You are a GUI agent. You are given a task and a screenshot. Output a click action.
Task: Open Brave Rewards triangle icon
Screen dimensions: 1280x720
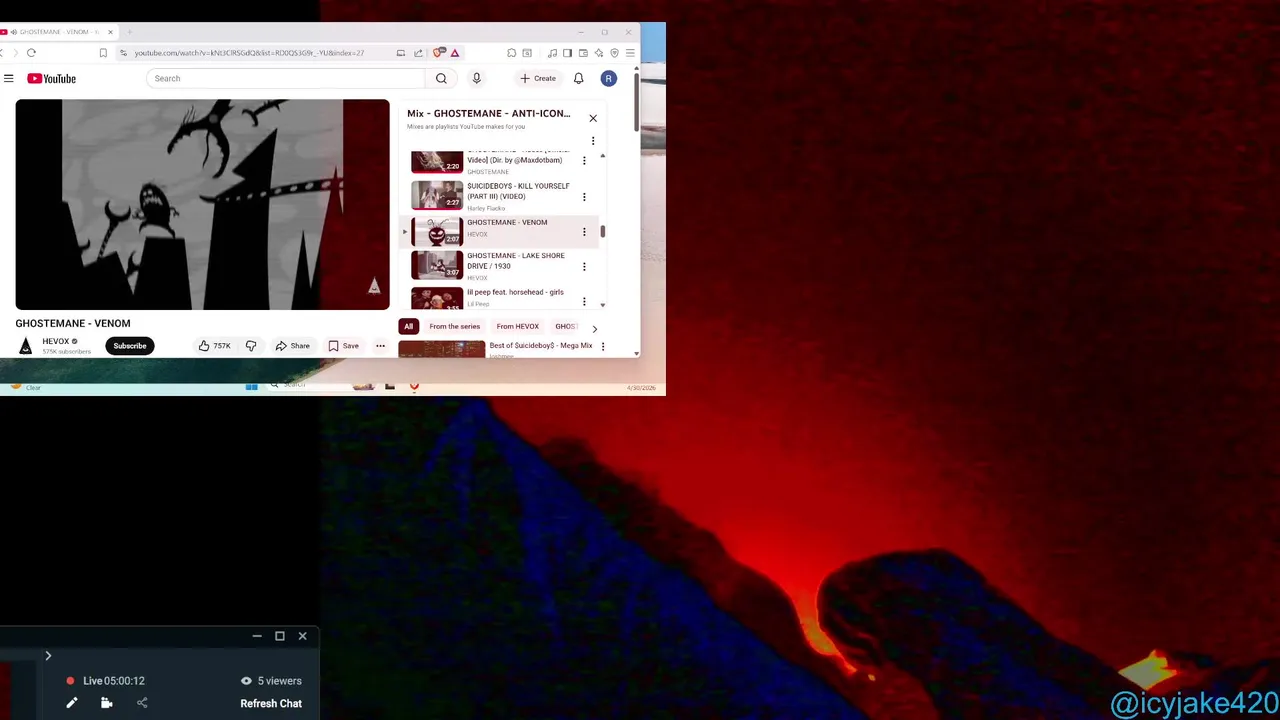click(x=454, y=53)
